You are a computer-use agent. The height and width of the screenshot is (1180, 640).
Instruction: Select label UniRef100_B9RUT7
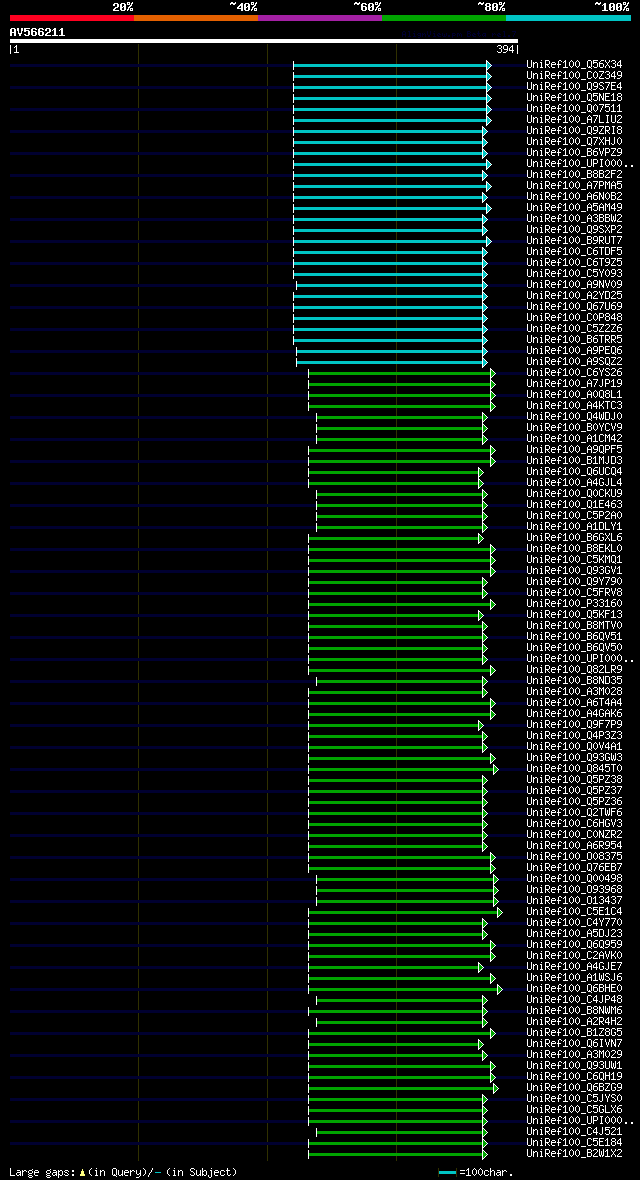tap(574, 241)
